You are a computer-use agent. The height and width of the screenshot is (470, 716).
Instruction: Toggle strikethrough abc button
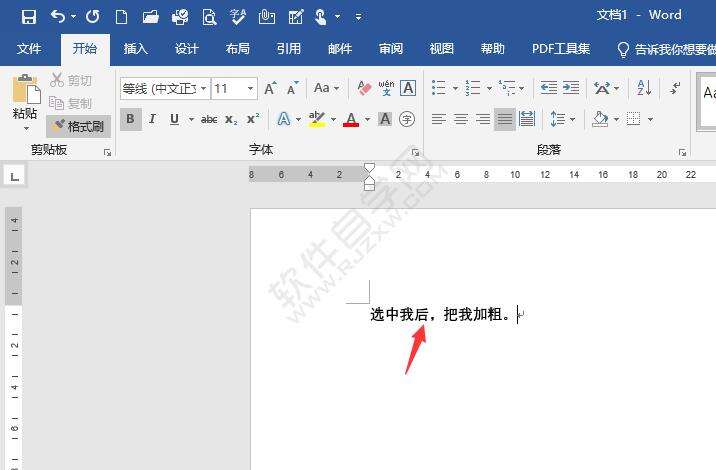coord(209,120)
